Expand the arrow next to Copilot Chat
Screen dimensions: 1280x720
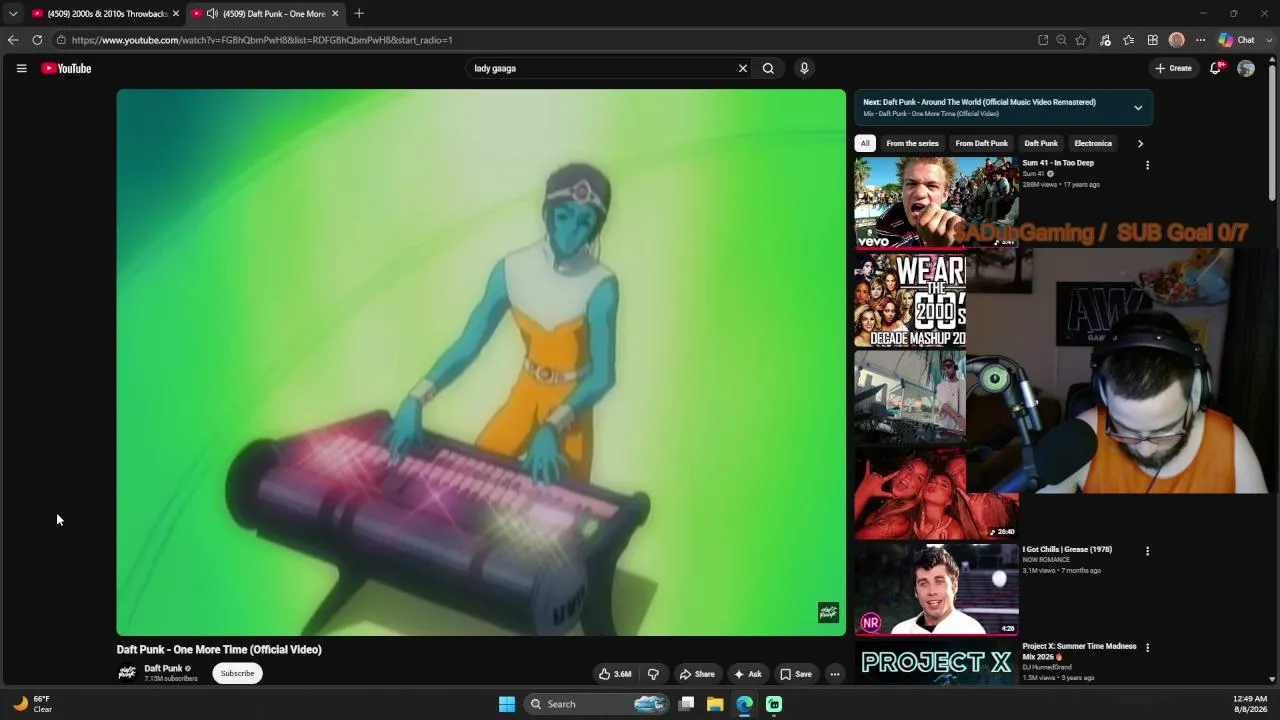[1267, 40]
